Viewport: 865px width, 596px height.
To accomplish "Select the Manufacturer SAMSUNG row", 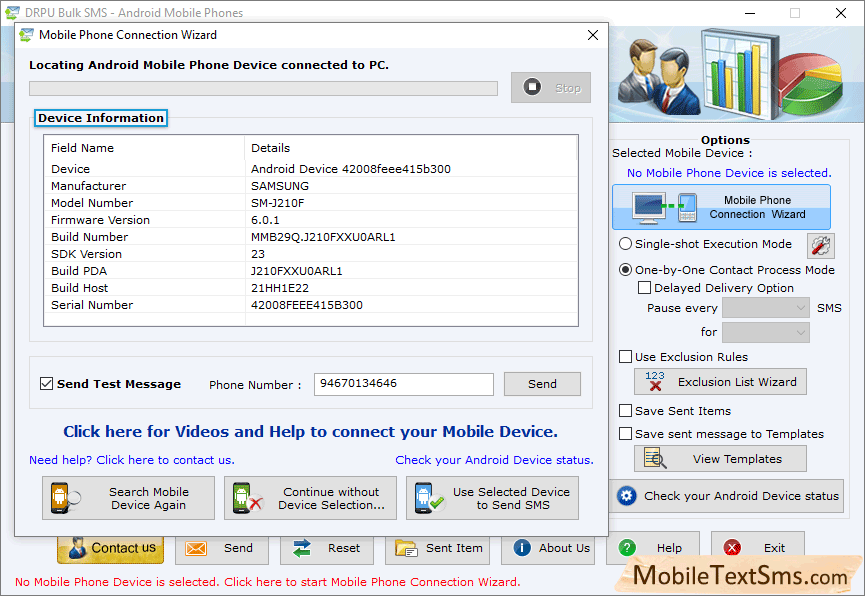I will (x=311, y=186).
